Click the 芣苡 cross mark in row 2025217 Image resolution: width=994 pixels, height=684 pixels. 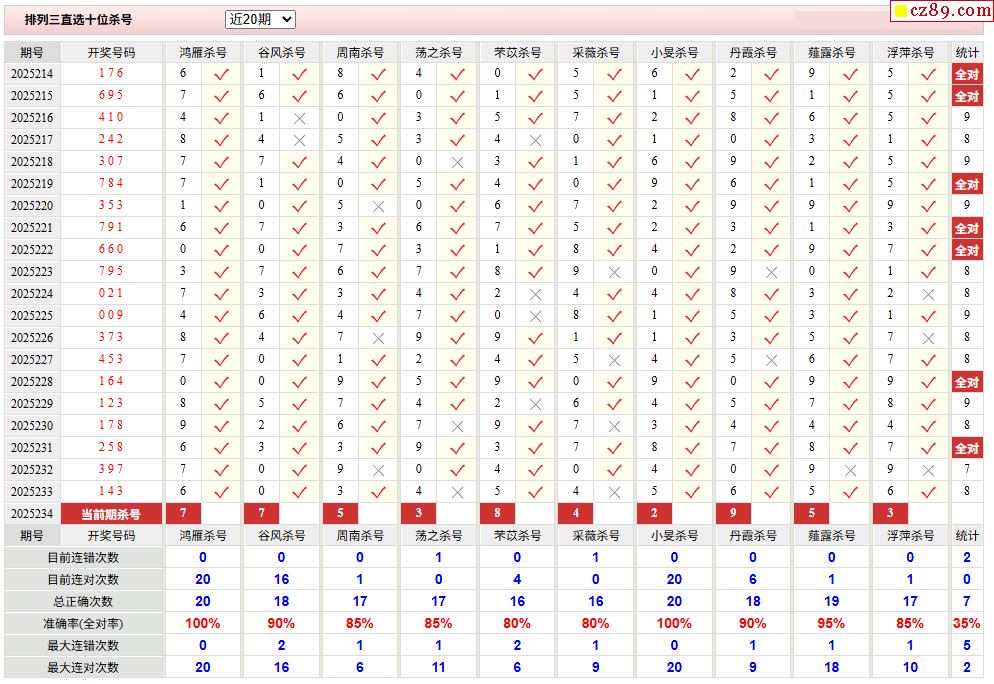[536, 141]
